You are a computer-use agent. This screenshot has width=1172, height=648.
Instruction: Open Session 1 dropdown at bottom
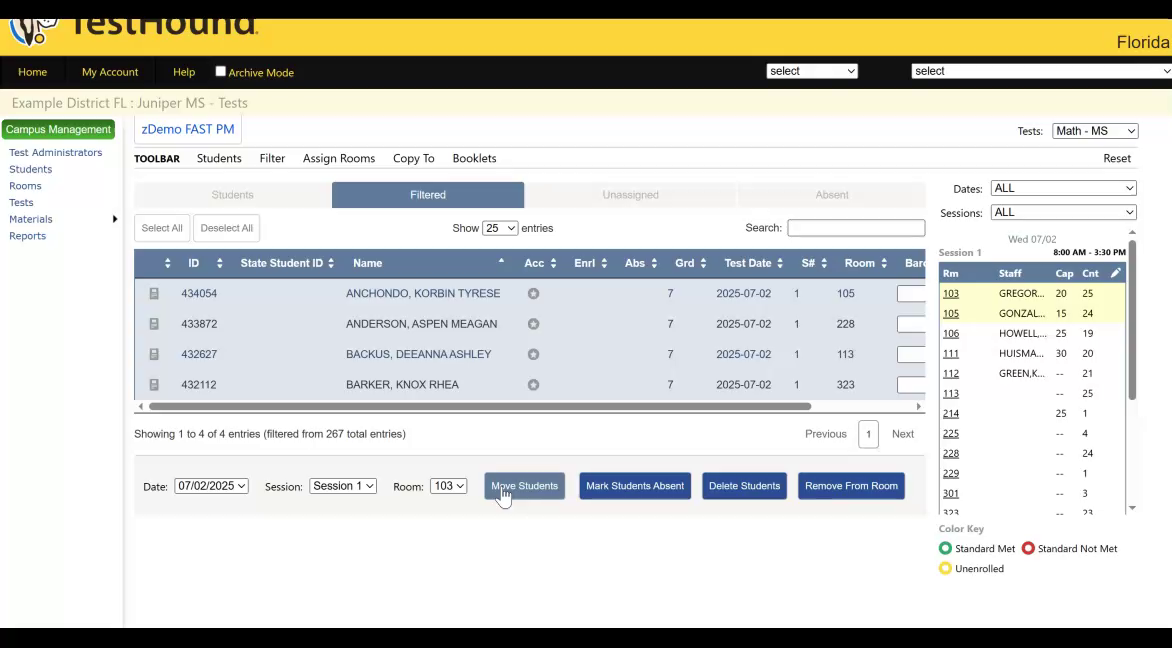pos(343,486)
